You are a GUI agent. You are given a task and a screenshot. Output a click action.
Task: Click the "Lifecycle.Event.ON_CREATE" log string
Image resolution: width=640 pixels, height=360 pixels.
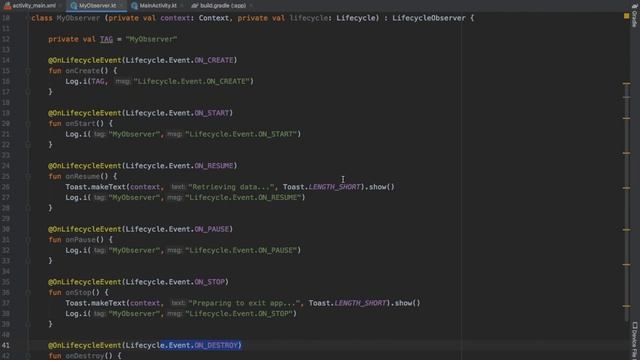click(191, 81)
